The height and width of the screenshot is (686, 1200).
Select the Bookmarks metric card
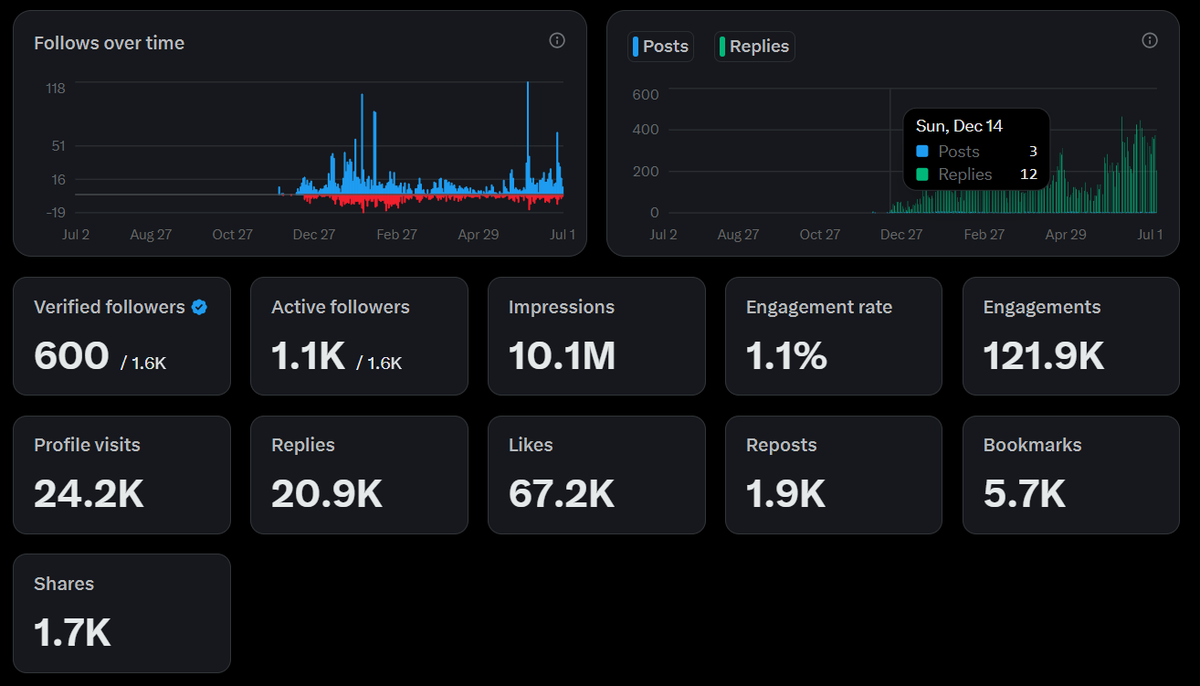tap(1071, 475)
